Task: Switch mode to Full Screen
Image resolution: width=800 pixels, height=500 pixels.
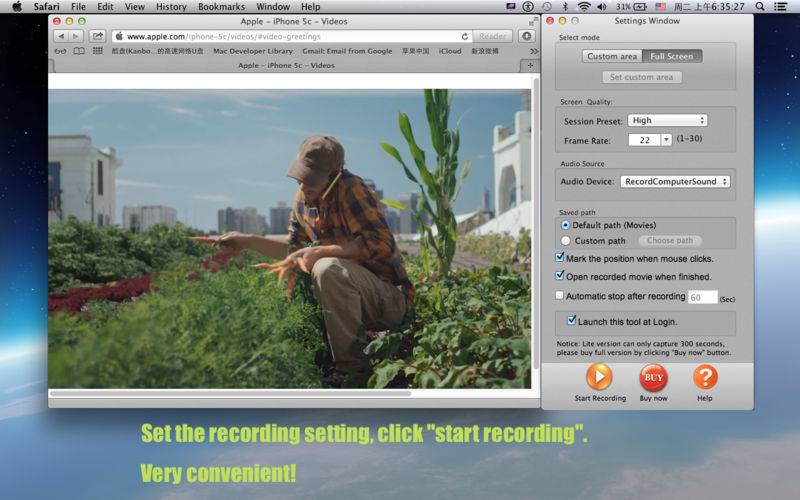Action: tap(672, 56)
